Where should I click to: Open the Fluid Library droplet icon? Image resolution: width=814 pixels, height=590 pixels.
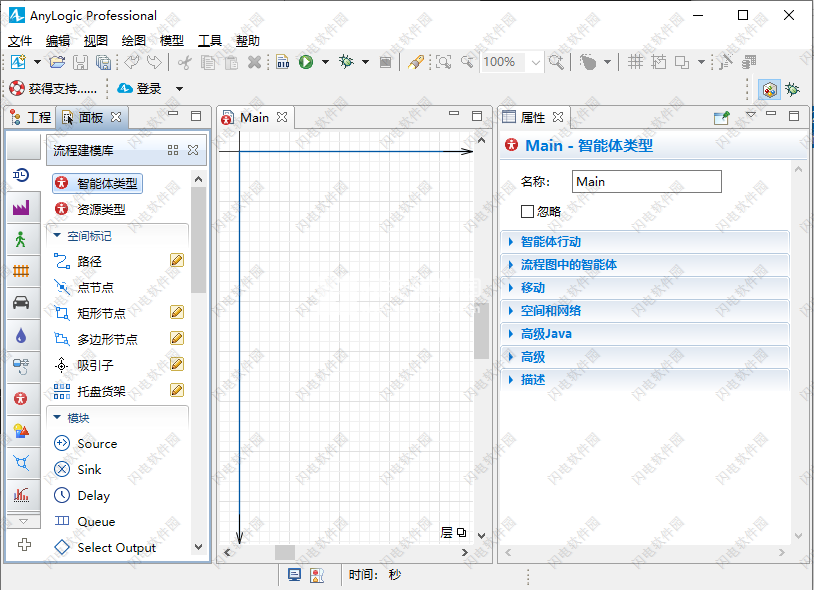(x=21, y=335)
